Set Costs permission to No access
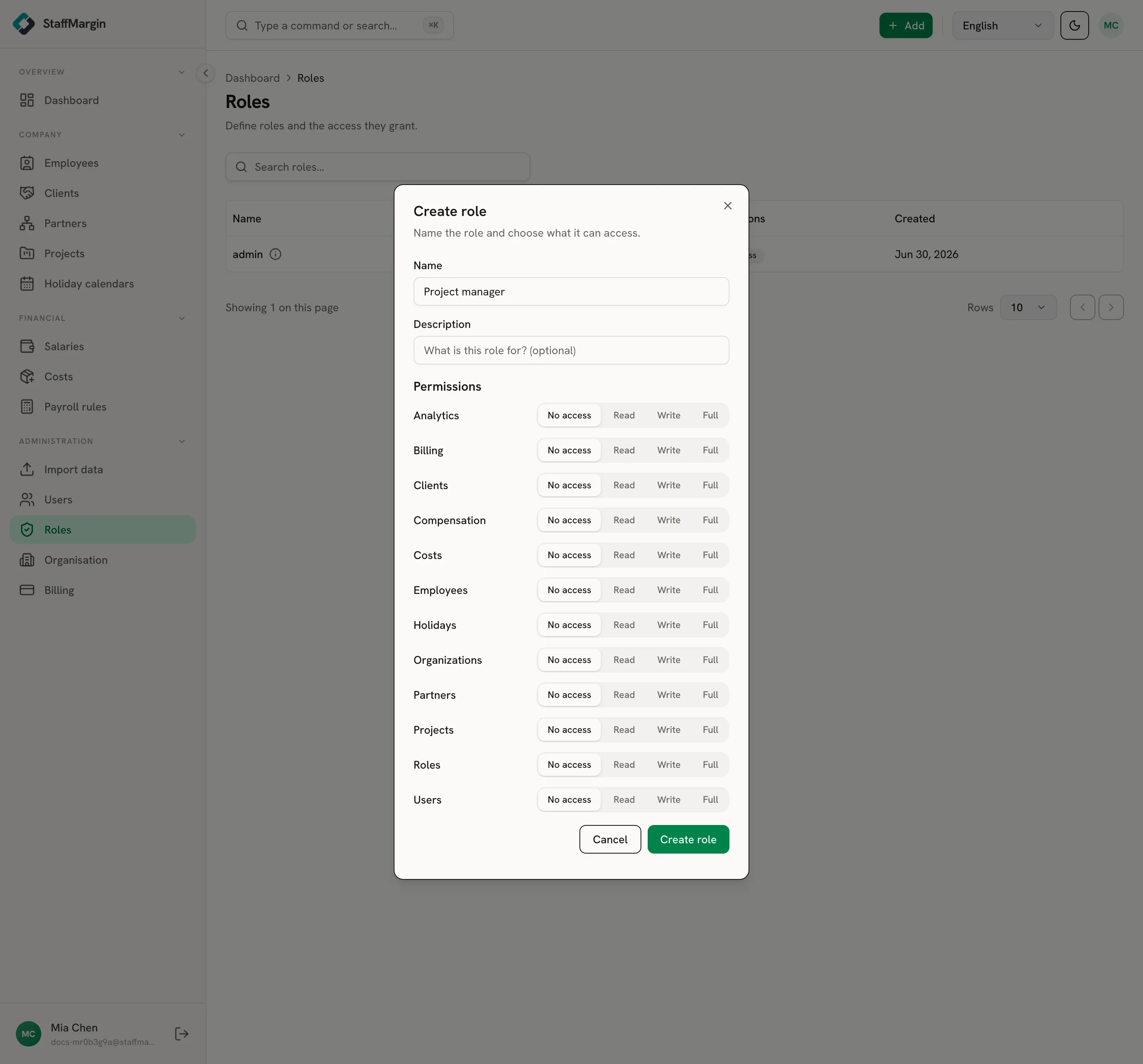 pos(569,555)
